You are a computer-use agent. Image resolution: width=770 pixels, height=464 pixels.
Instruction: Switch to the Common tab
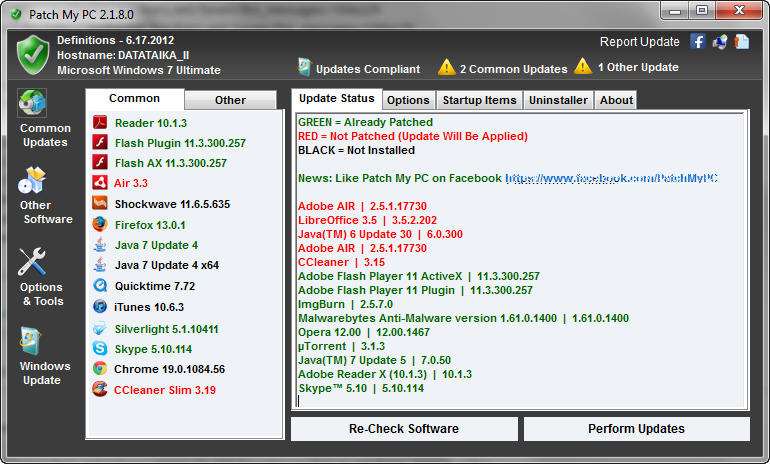pos(135,98)
